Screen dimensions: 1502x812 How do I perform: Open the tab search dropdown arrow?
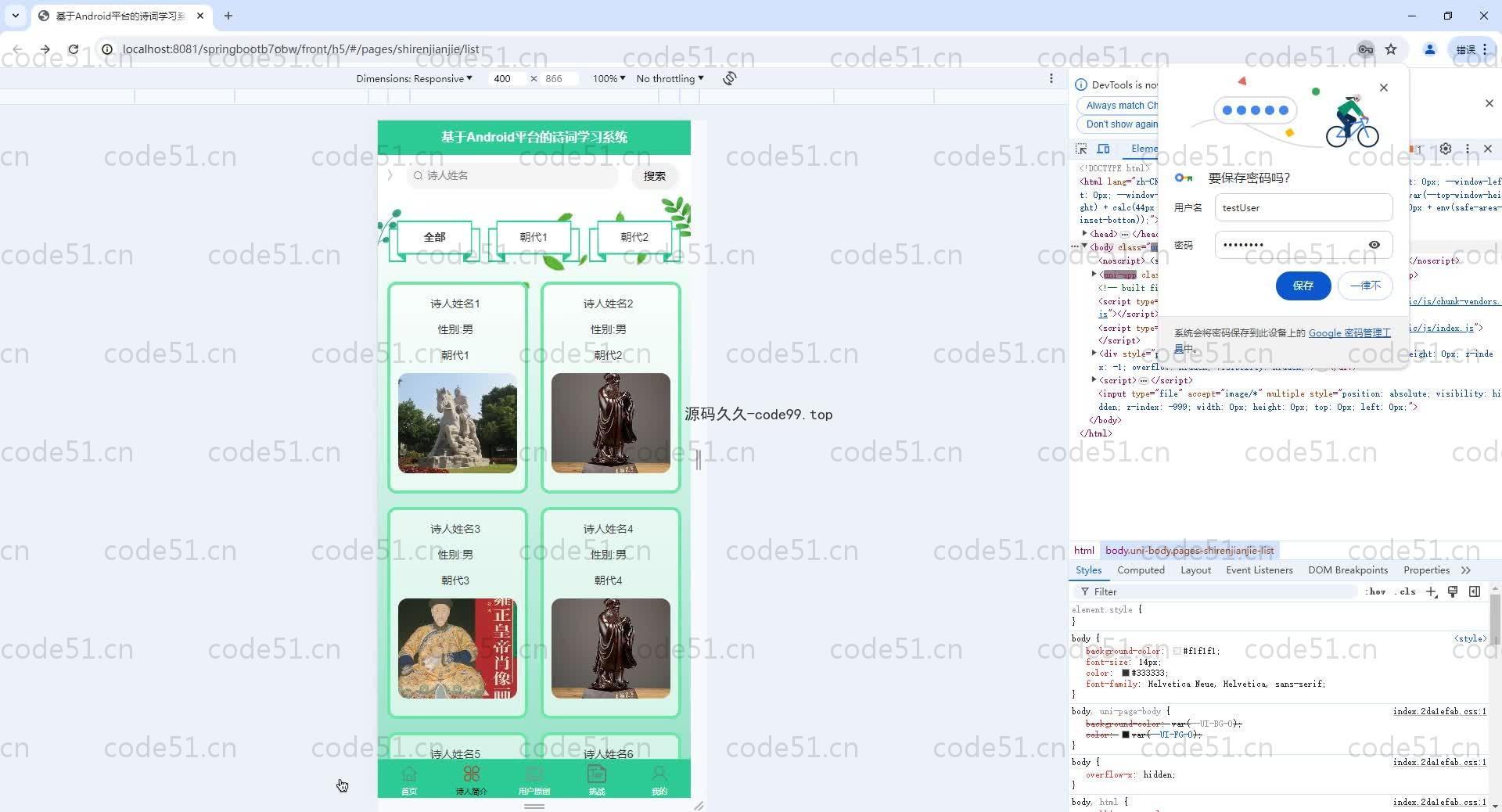coord(15,16)
